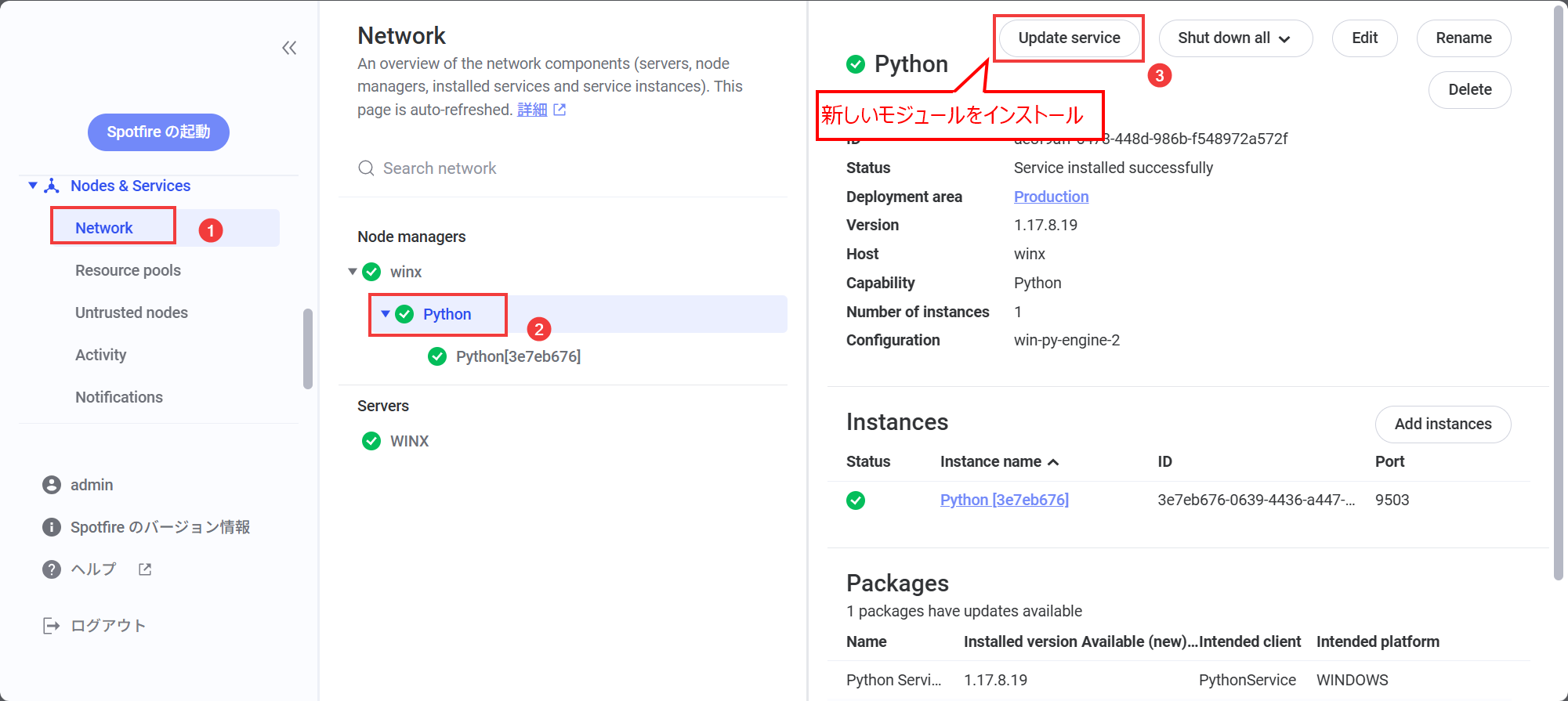Viewport: 1568px width, 701px height.
Task: Click 'Service installed successfully' status text
Action: 1113,168
